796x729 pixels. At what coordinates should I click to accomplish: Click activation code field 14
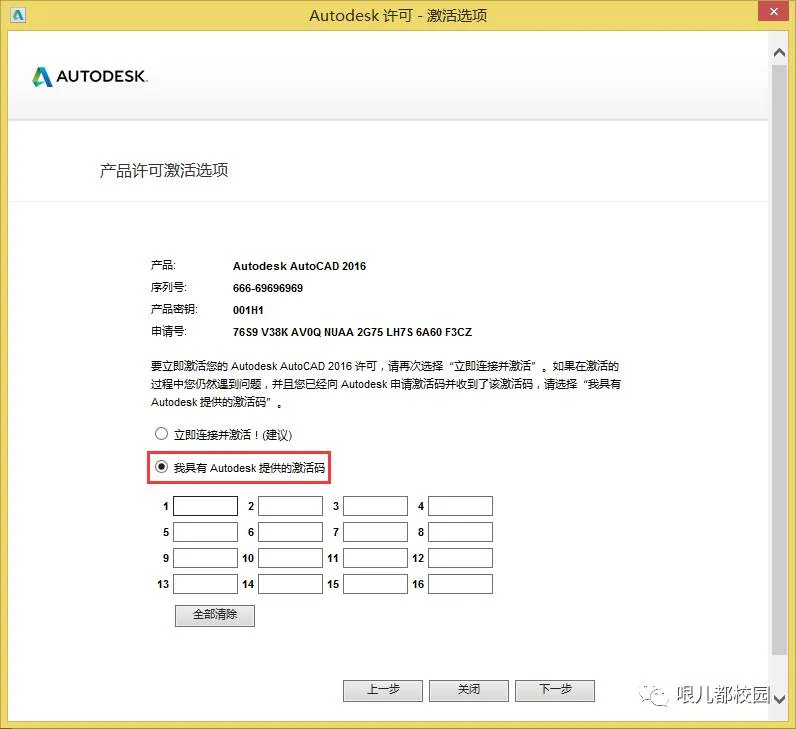click(x=290, y=584)
